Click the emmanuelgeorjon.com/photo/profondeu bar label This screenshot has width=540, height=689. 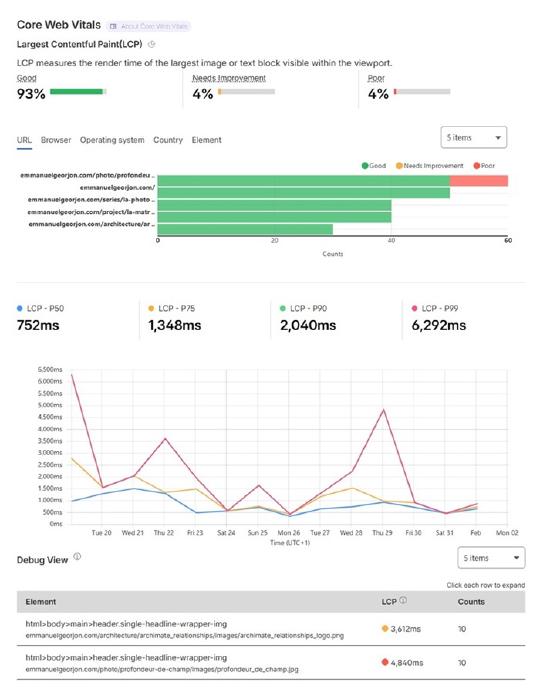pos(87,175)
